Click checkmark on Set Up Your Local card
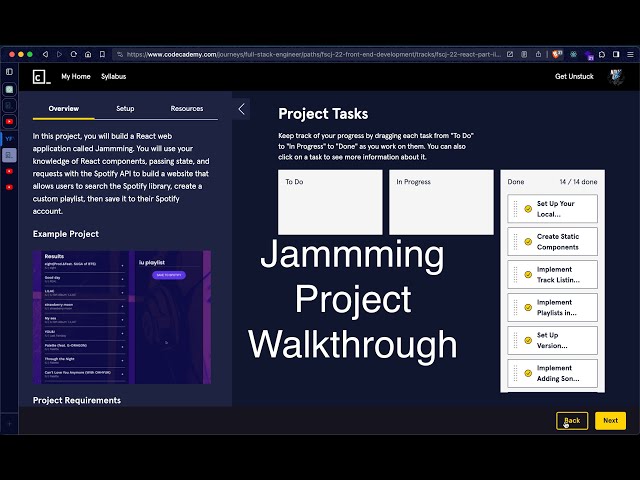Image resolution: width=640 pixels, height=480 pixels. pyautogui.click(x=528, y=209)
